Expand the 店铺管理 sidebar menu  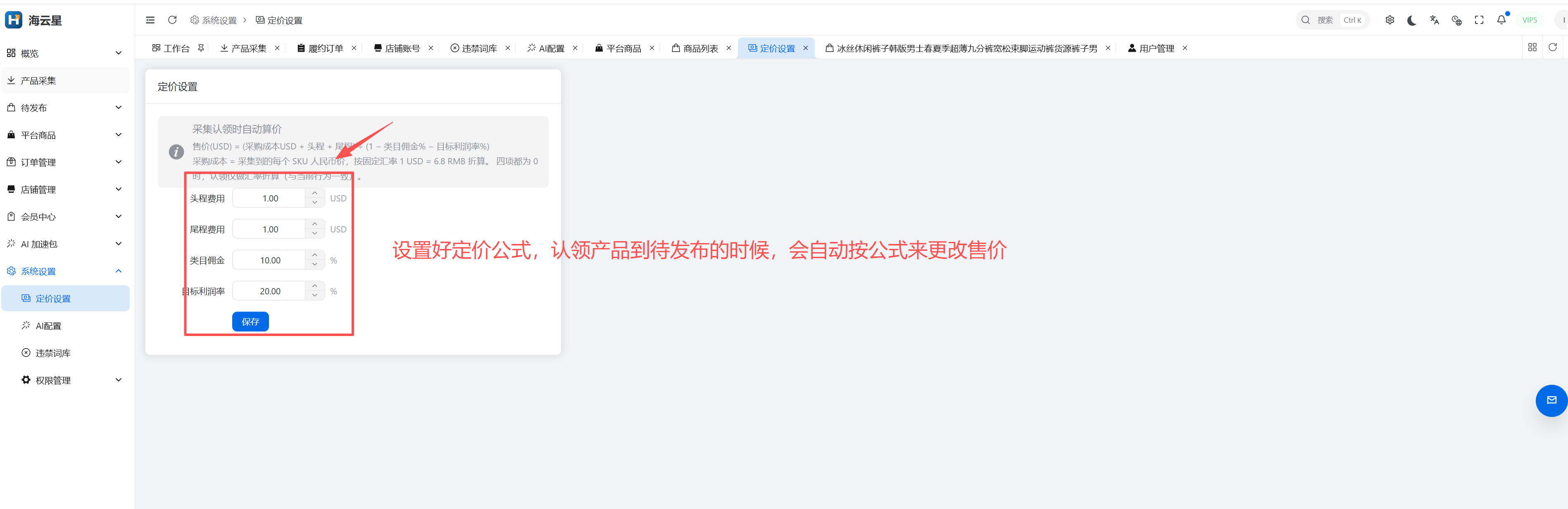coord(65,190)
